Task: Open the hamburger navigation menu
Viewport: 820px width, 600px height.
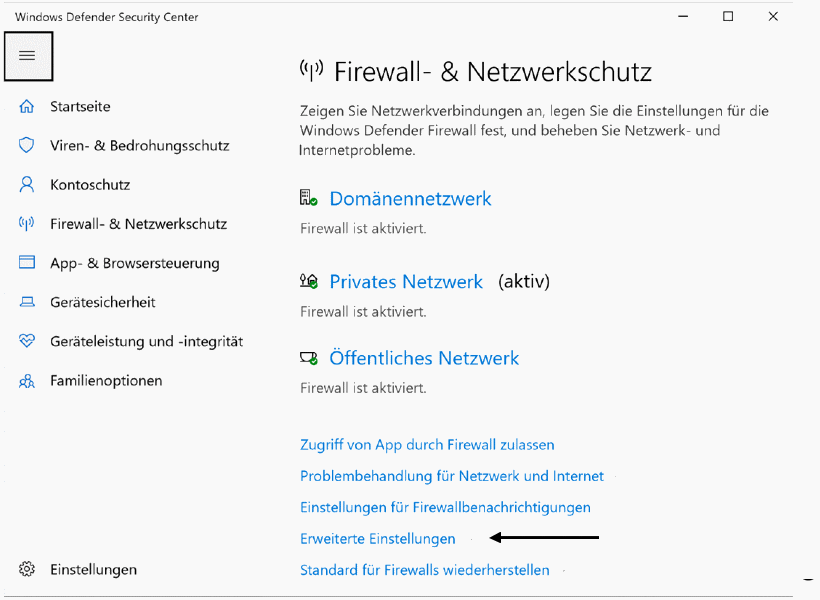Action: tap(28, 56)
